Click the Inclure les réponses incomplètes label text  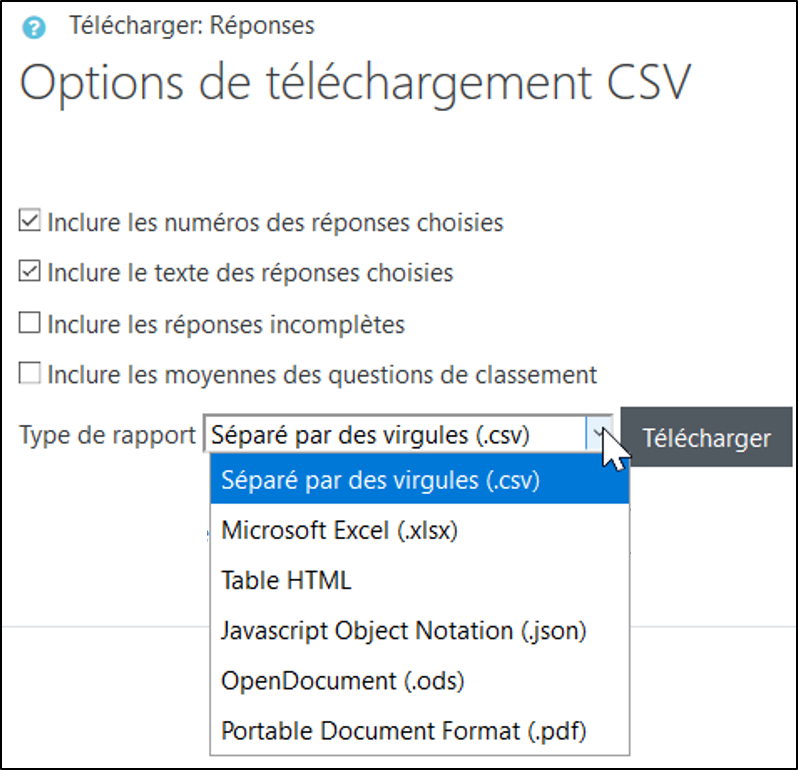226,324
